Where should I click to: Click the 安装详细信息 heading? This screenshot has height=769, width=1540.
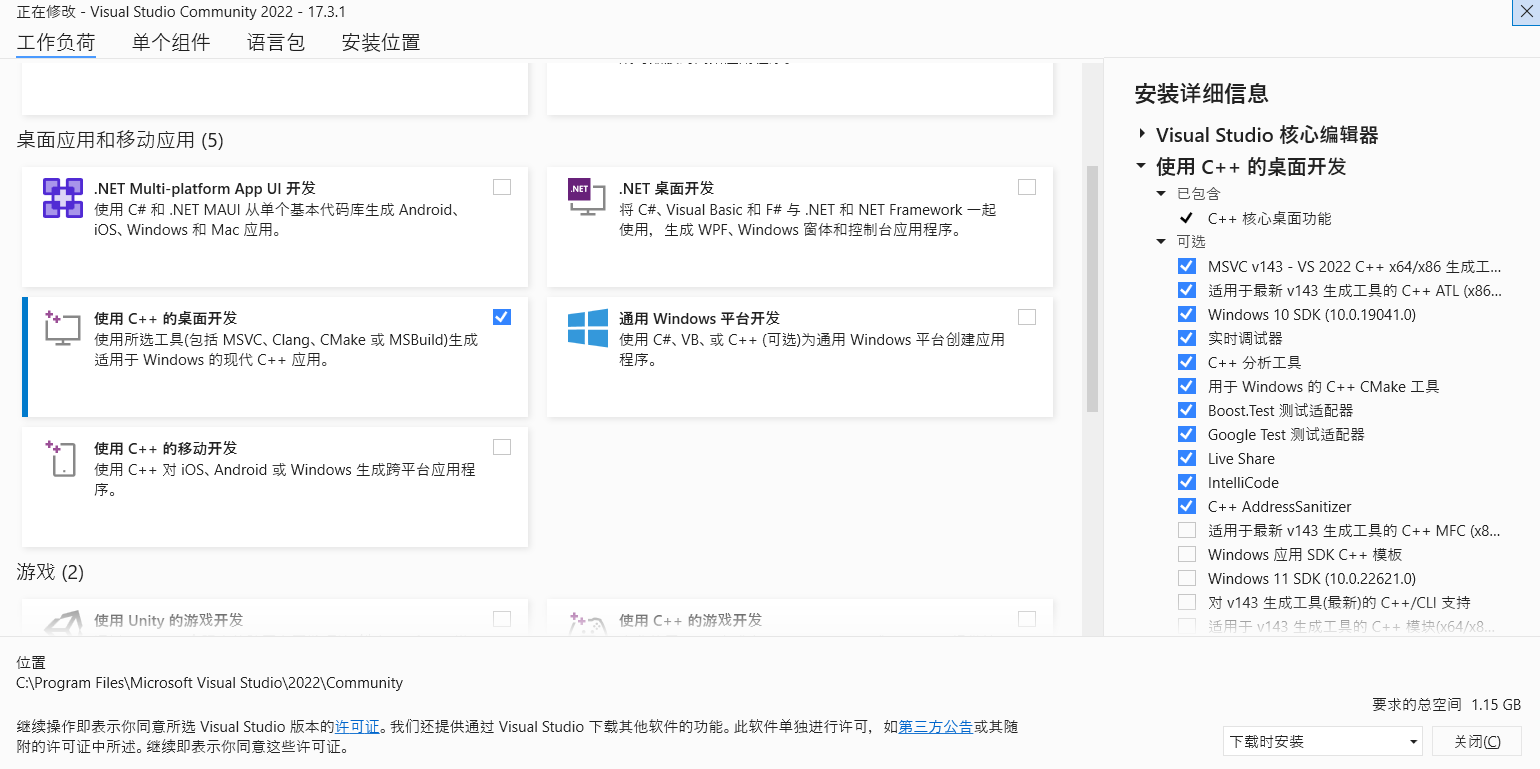click(x=1202, y=94)
